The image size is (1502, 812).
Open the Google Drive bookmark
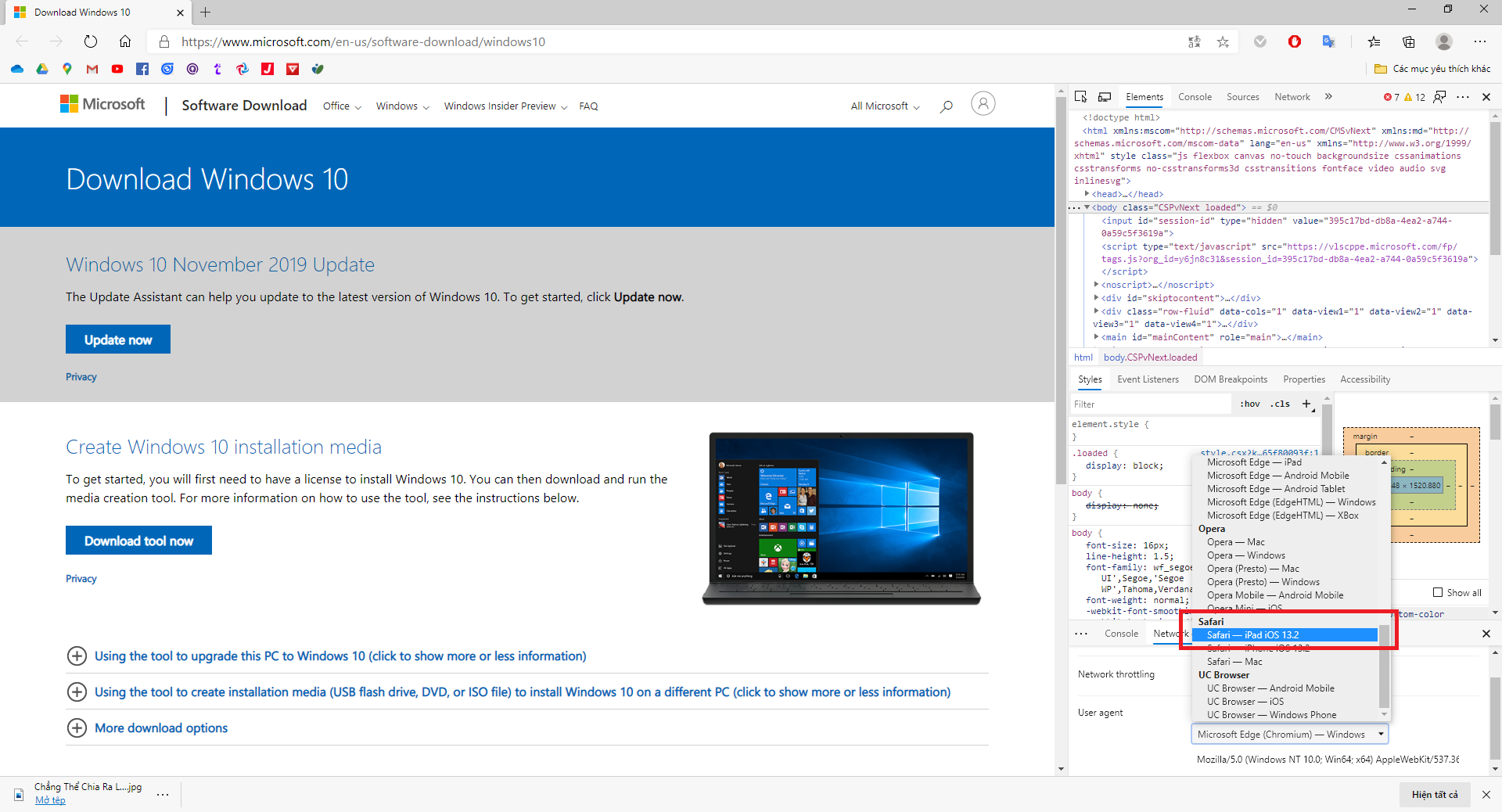(x=42, y=69)
